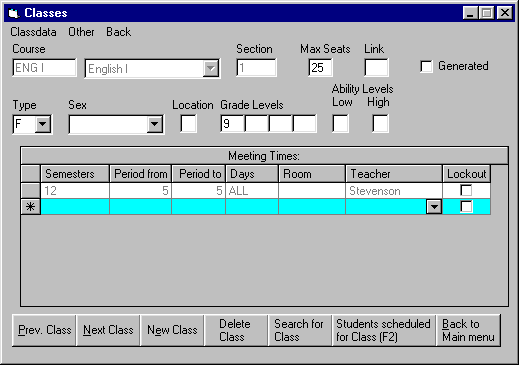
Task: Toggle Lockout checkbox in Stevenson row
Action: point(466,190)
